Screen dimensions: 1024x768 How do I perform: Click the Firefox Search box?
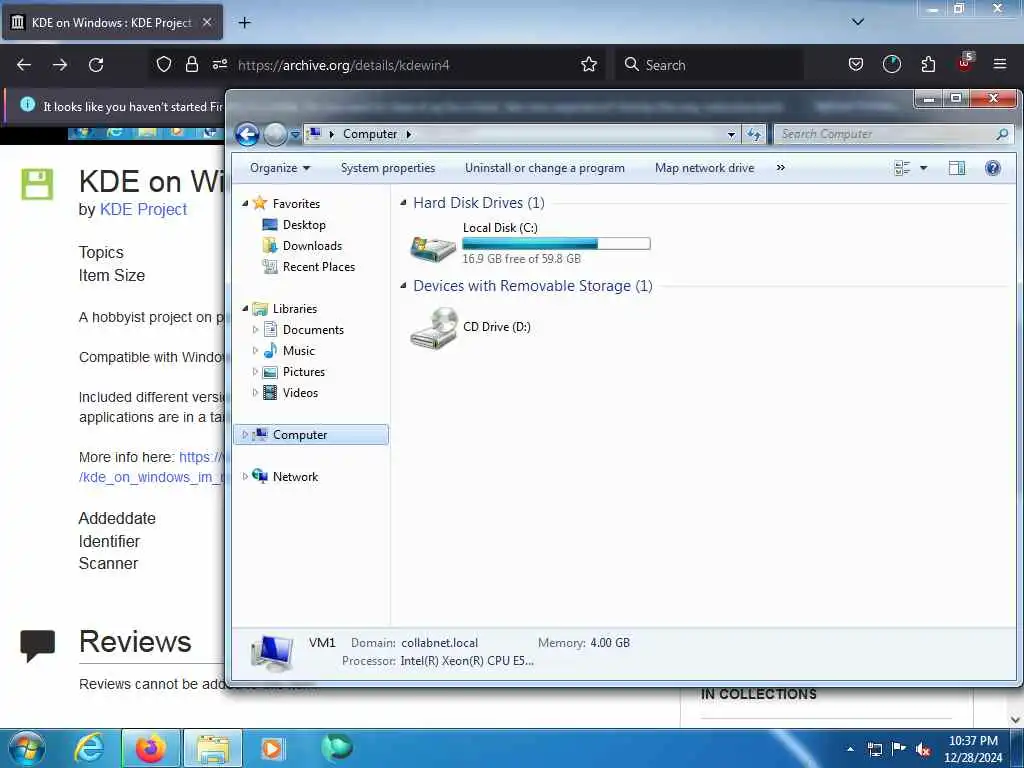709,65
